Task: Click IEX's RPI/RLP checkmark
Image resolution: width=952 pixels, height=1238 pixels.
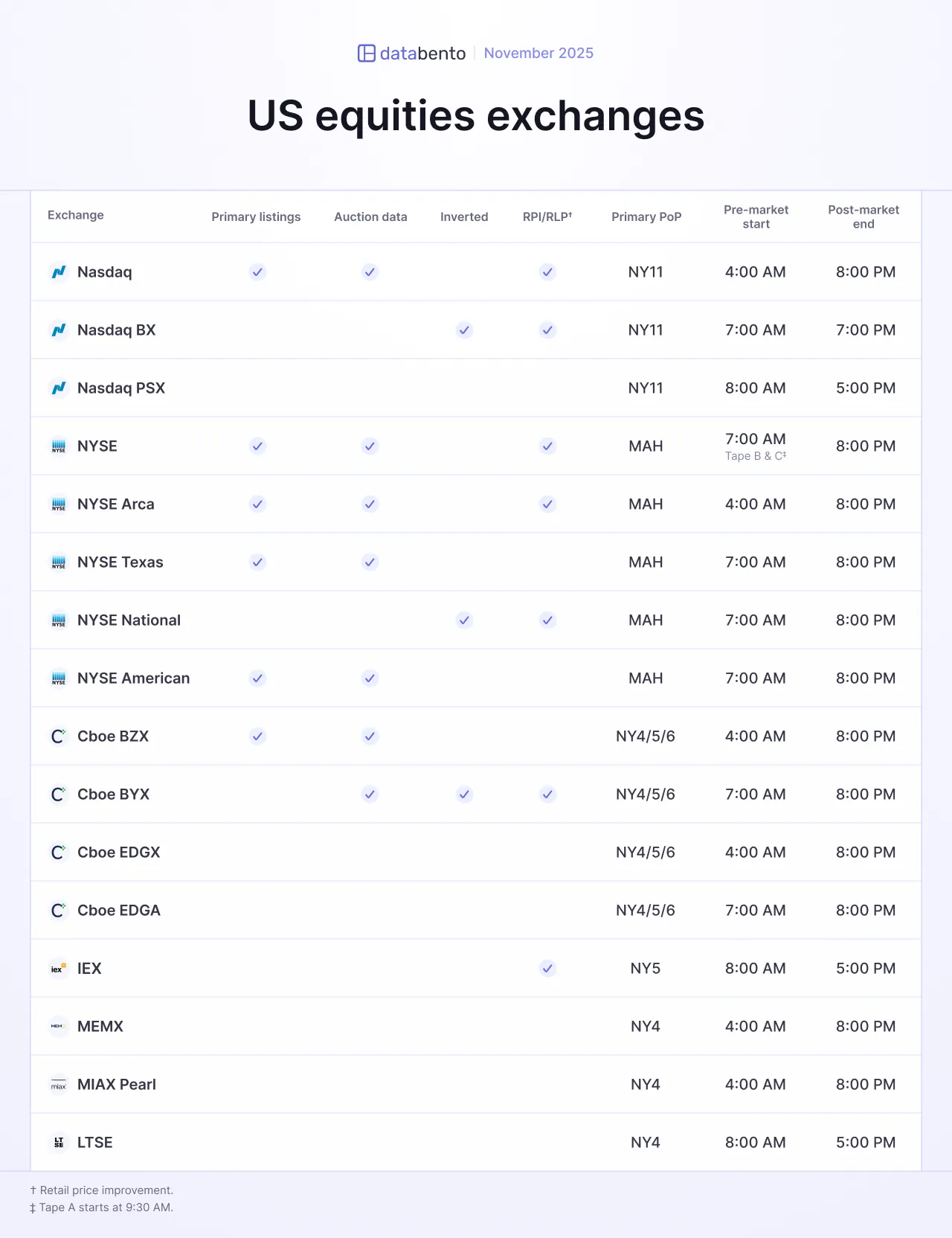Action: click(547, 969)
